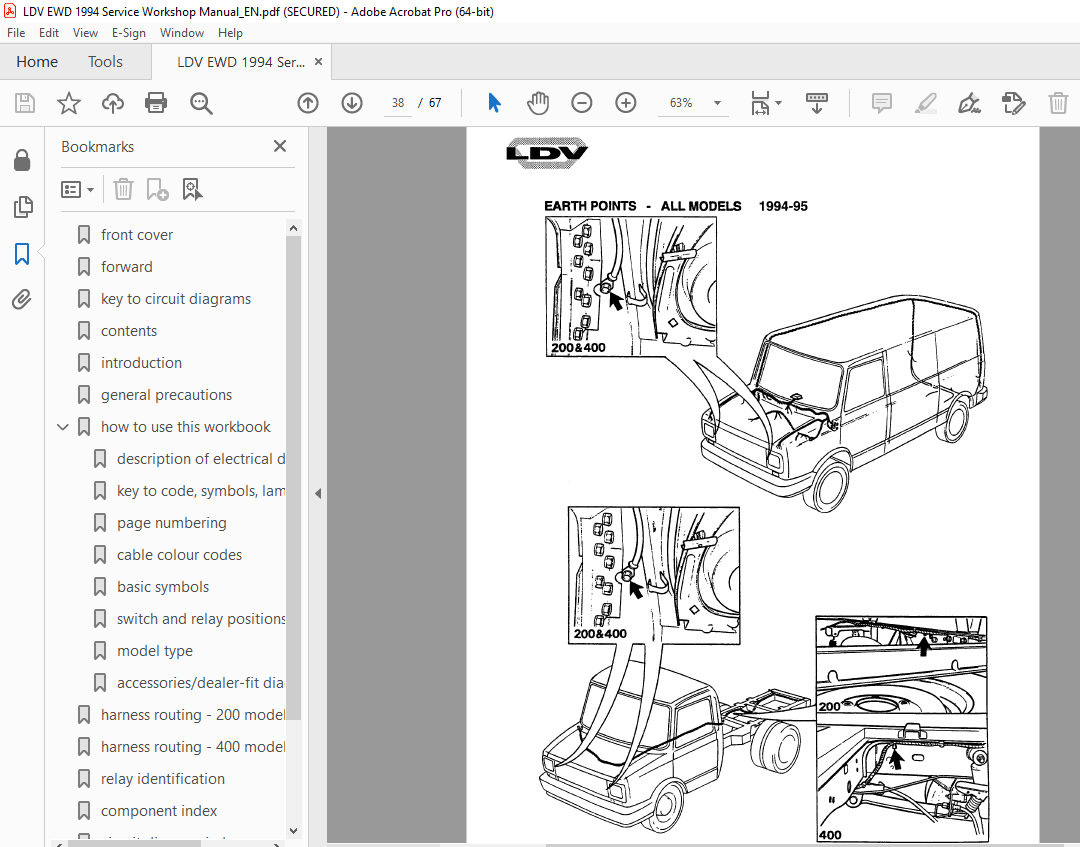1080x847 pixels.
Task: Open 'page numbering' bookmark
Action: [x=172, y=523]
